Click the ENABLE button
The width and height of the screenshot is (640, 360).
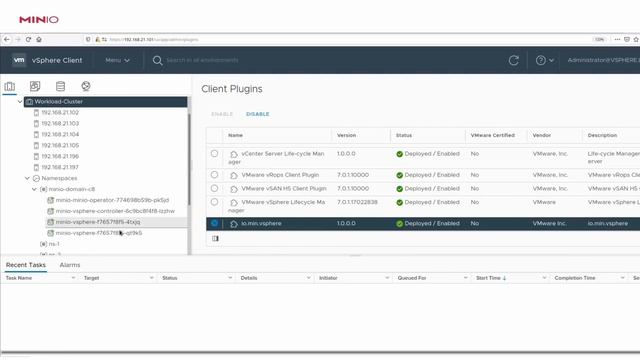[x=222, y=114]
